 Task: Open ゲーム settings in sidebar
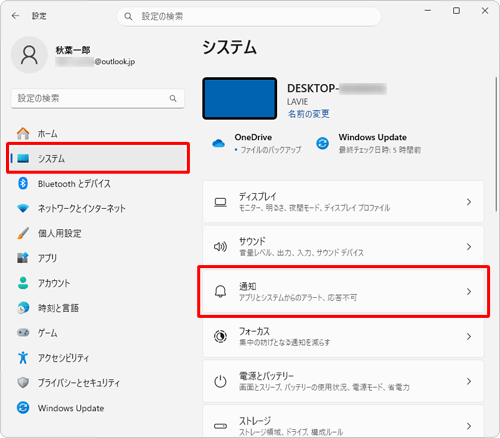point(97,333)
